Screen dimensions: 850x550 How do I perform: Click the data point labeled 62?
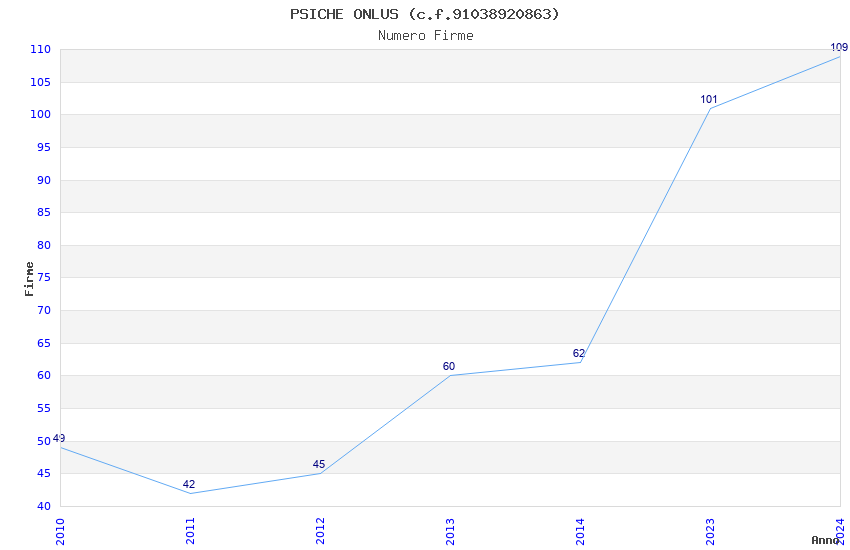click(x=580, y=362)
